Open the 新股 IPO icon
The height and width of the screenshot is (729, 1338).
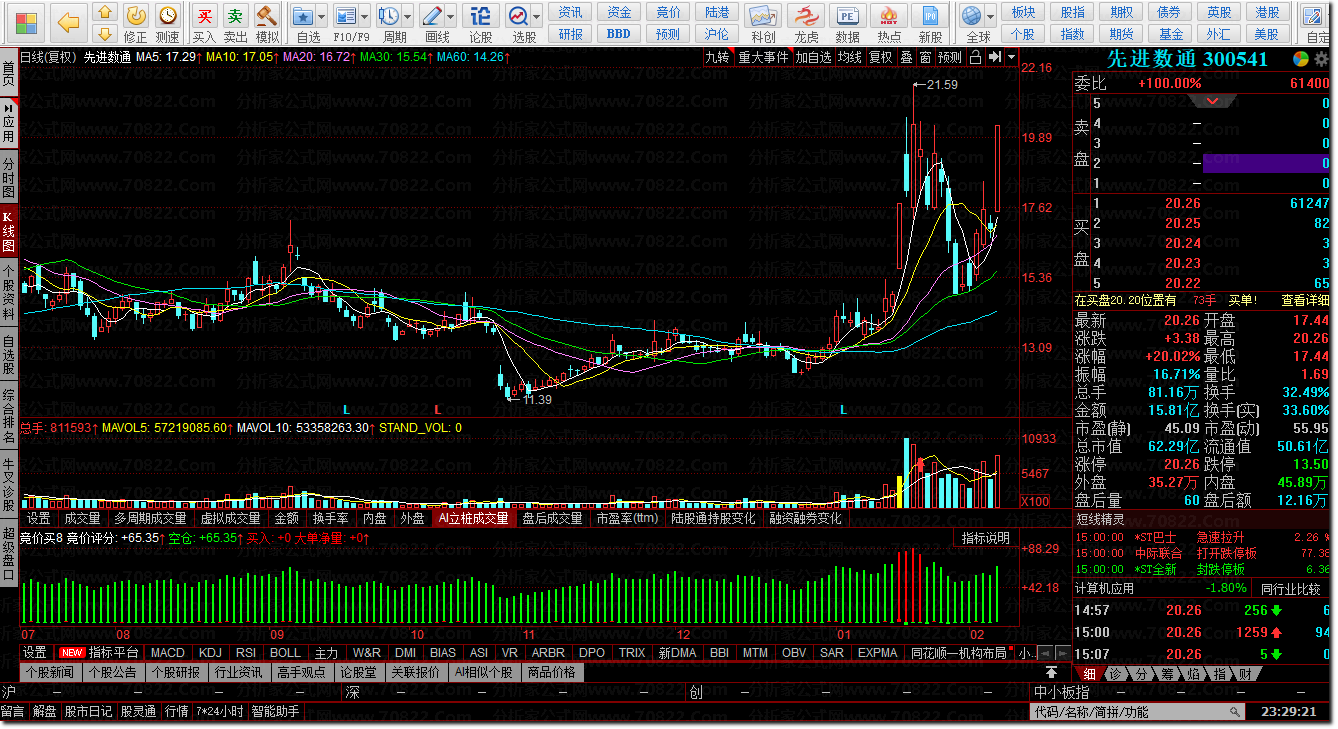(x=930, y=15)
